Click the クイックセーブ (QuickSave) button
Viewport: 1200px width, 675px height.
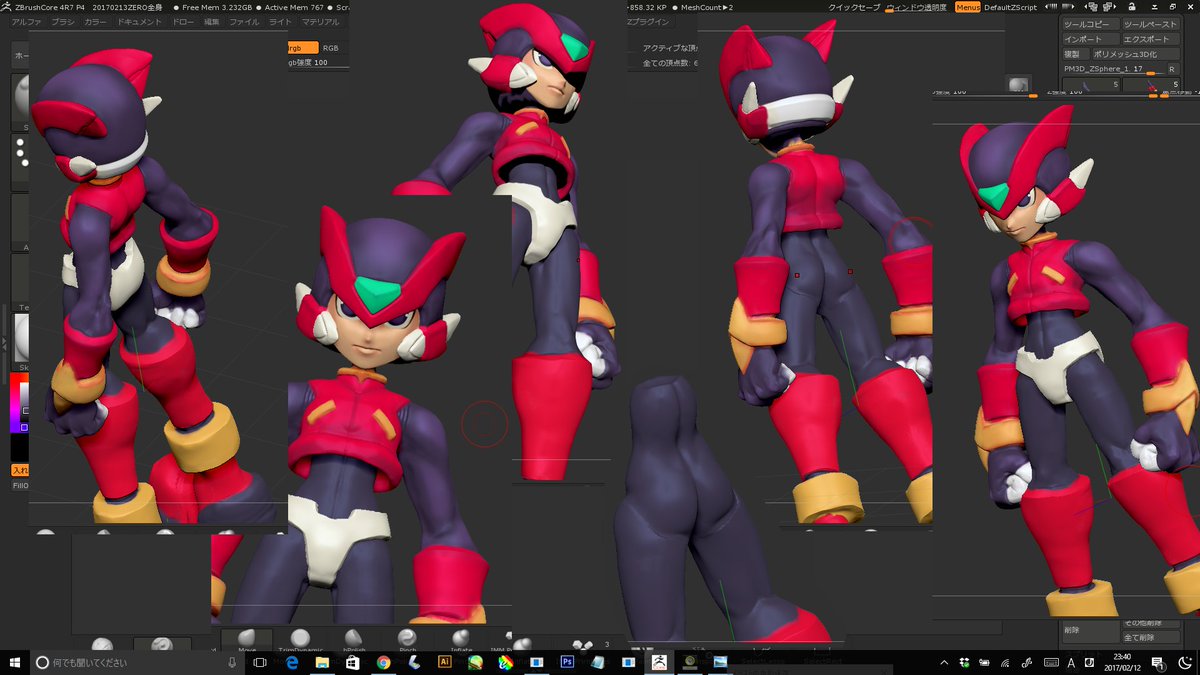pos(855,7)
